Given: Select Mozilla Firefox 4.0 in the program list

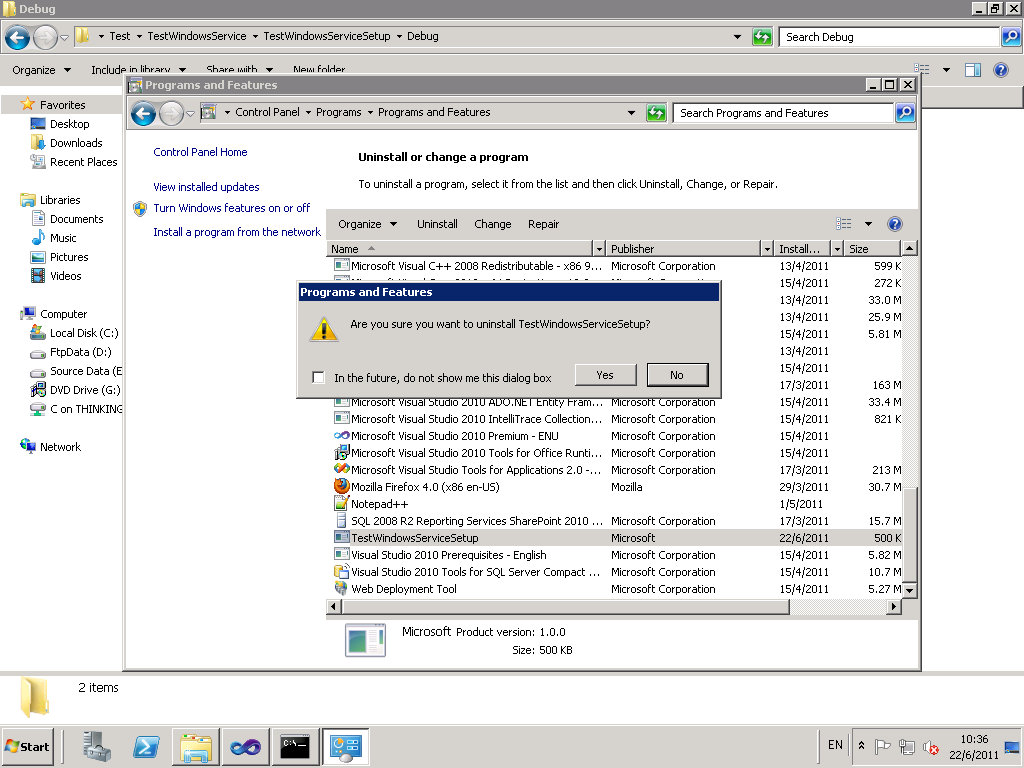Looking at the screenshot, I should 425,487.
